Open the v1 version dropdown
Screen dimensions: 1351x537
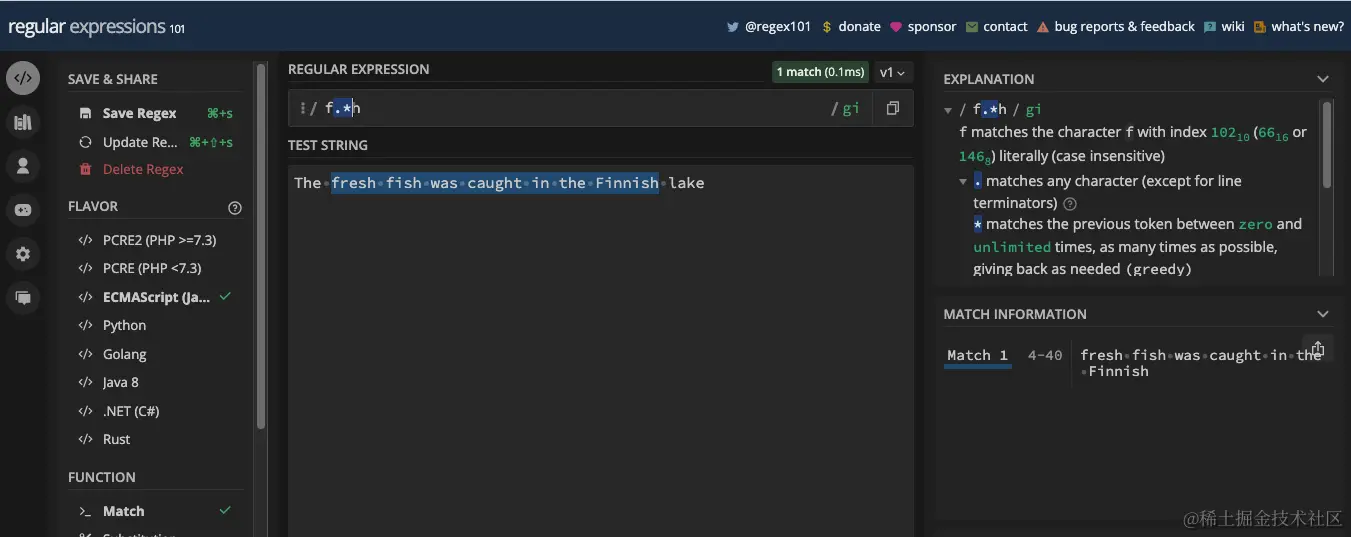click(892, 72)
